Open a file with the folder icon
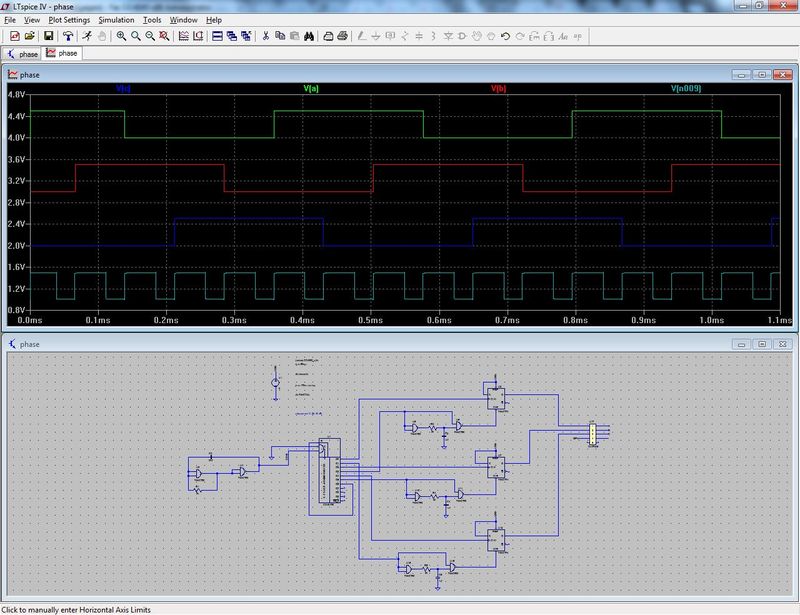Screen dimensions: 800x615 (29, 36)
